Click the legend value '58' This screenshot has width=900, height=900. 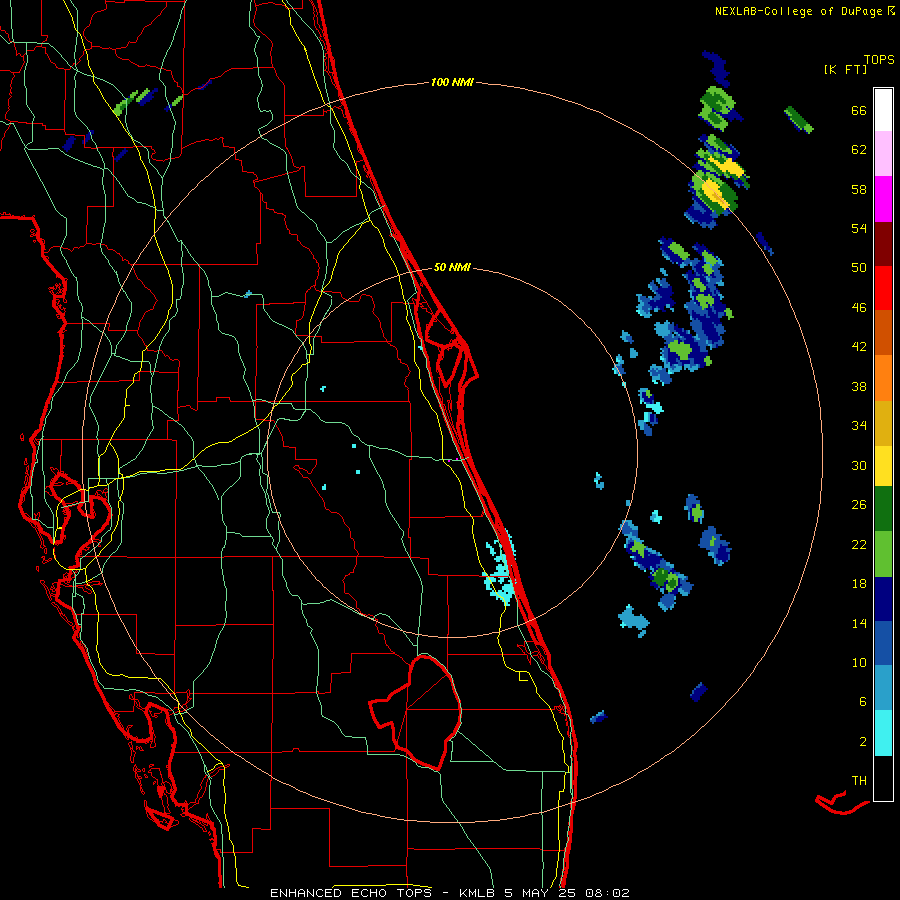(859, 189)
